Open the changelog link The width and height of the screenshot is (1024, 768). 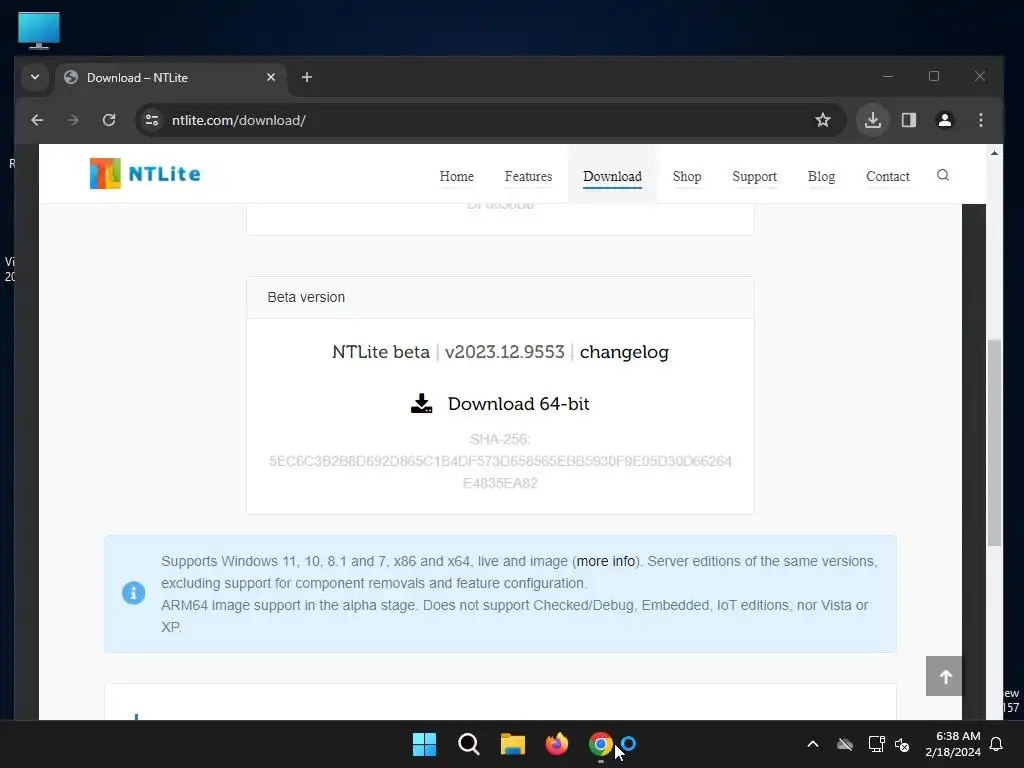[x=624, y=352]
